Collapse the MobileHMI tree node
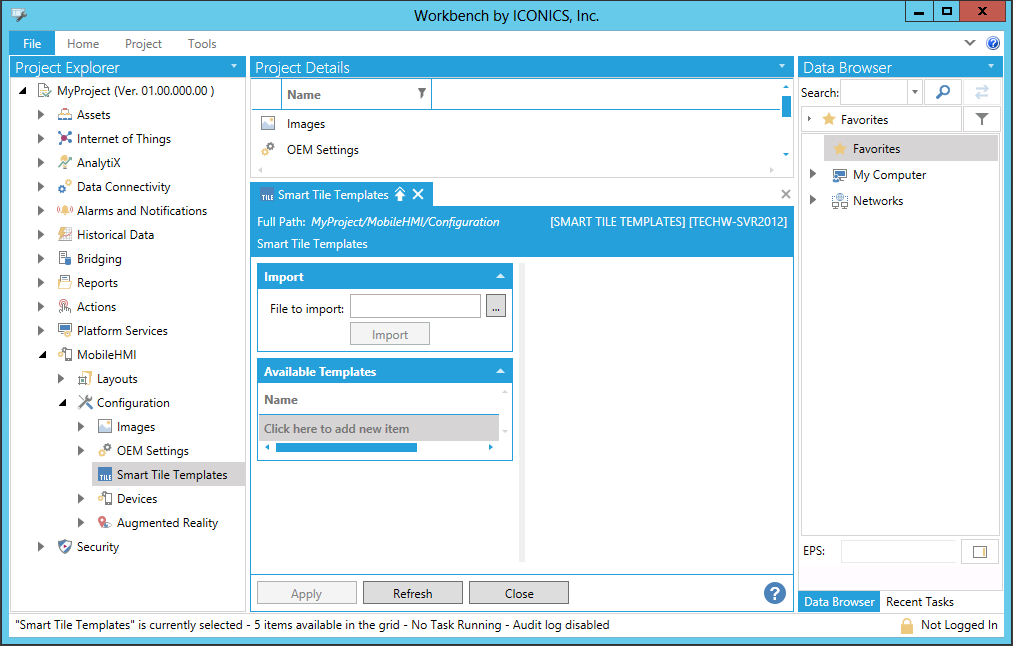 (x=43, y=355)
